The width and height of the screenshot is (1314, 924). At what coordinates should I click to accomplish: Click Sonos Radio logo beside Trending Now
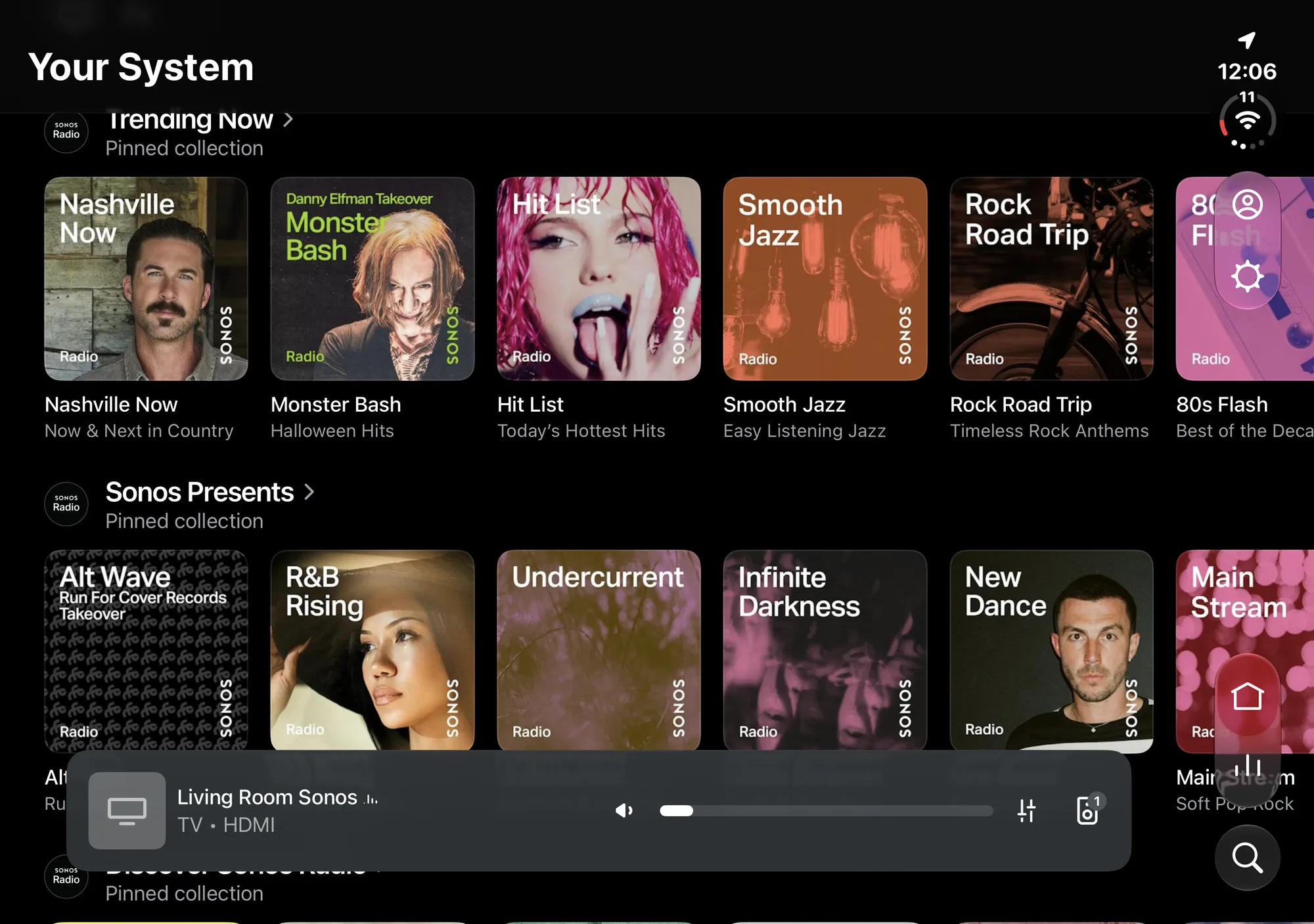[x=66, y=131]
